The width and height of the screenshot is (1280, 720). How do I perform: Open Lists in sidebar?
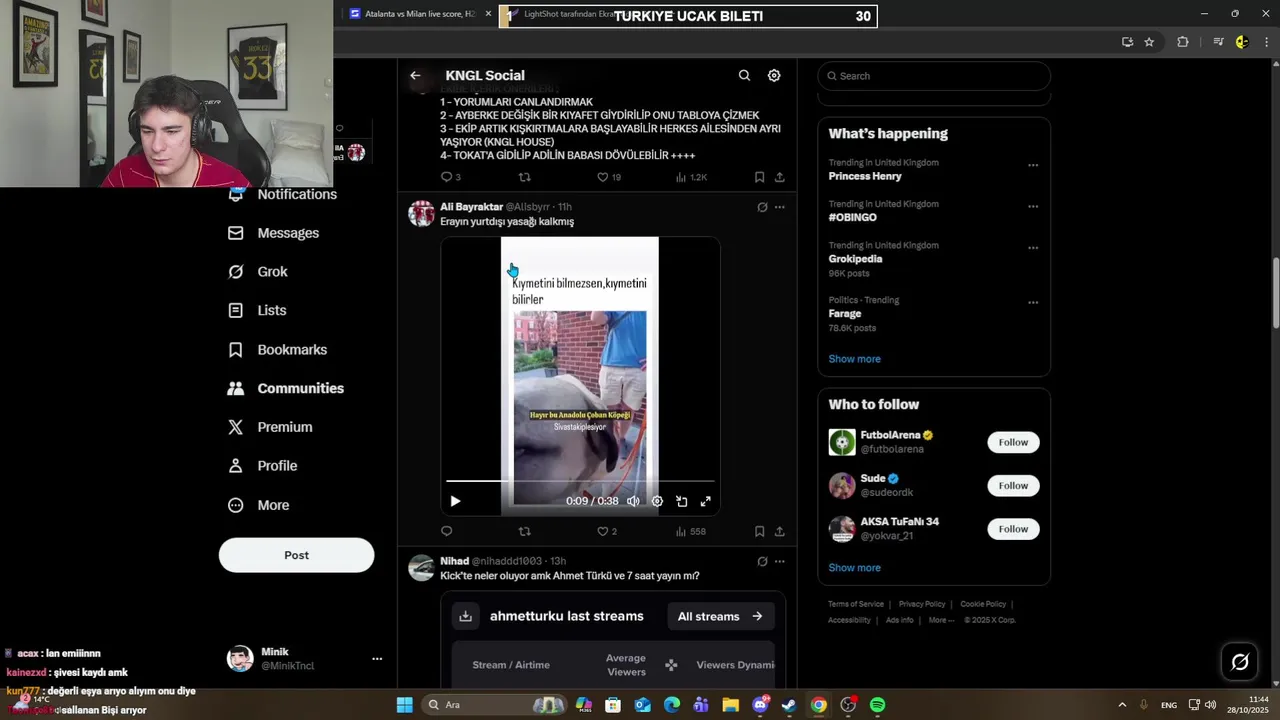(x=257, y=310)
